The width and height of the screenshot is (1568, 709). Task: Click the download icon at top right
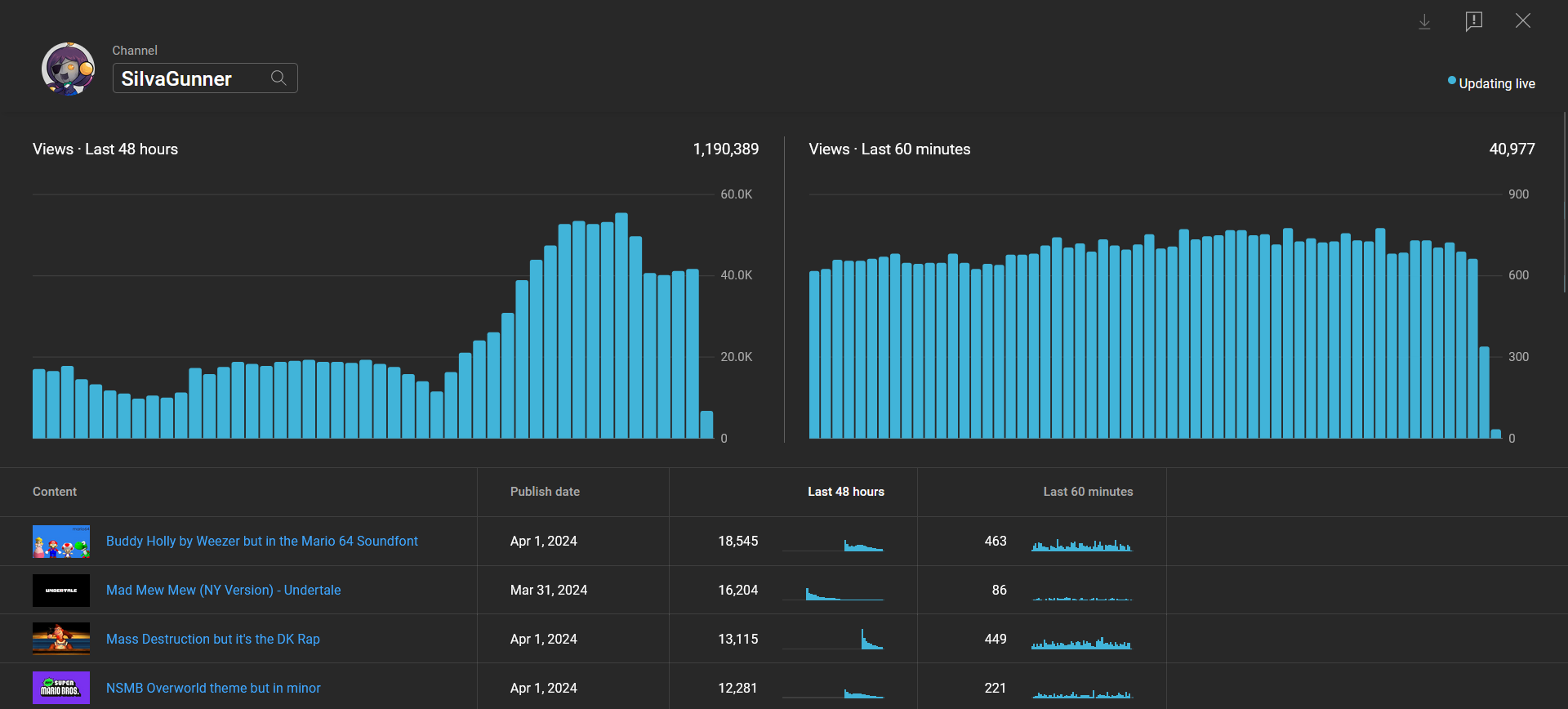[x=1424, y=22]
